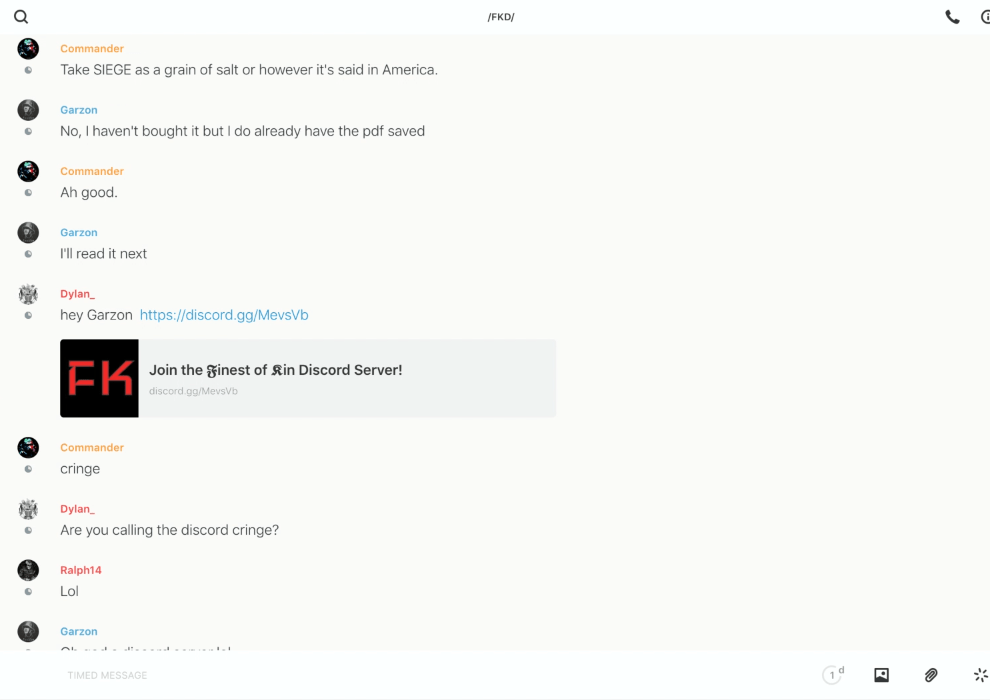Send a ping using the ping icon
This screenshot has height=700, width=990.
[x=980, y=675]
